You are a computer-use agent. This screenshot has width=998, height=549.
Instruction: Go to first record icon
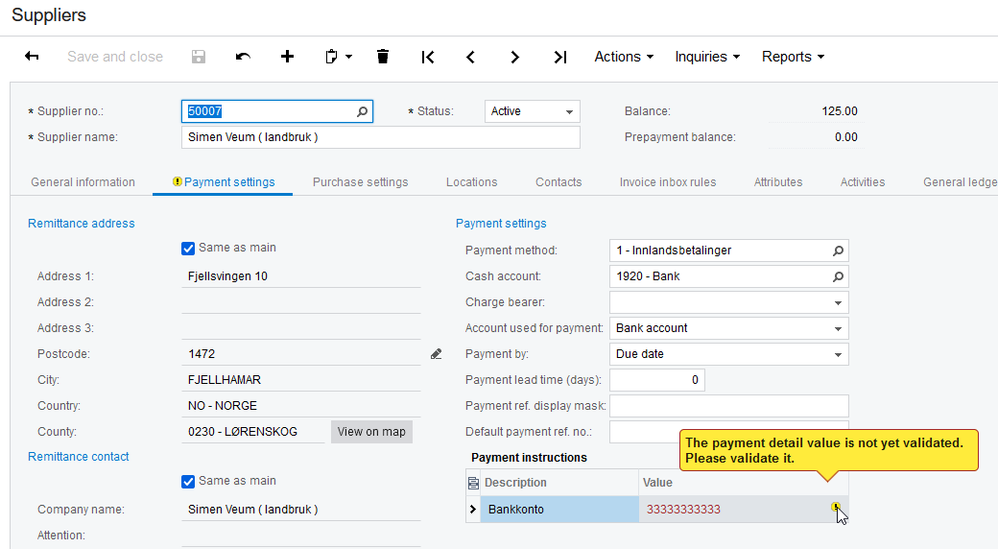click(428, 57)
